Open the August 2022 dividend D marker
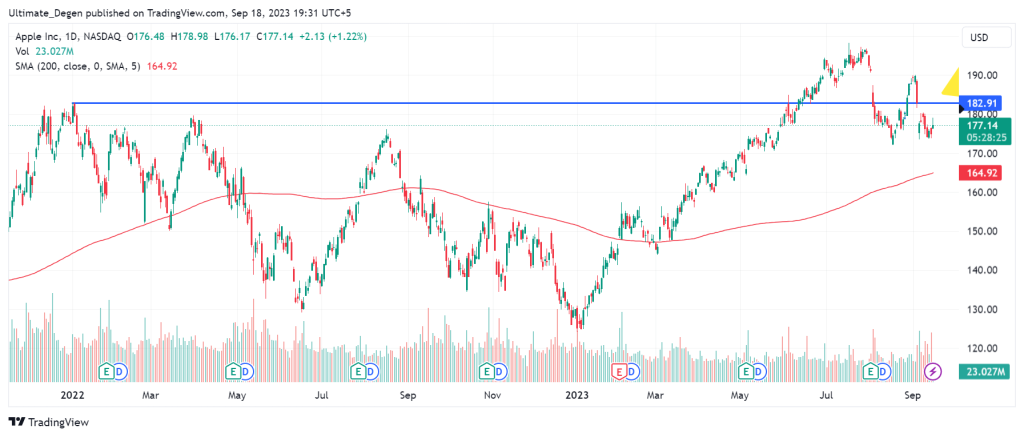 (x=372, y=372)
